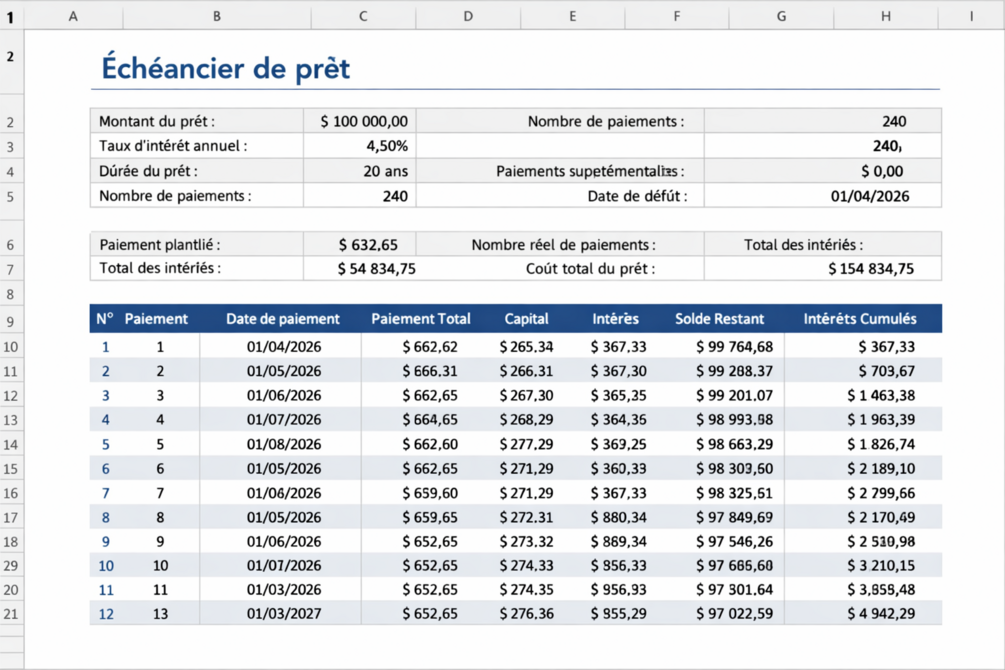Select cumulative interest cell '$ 1 463,38'
The width and height of the screenshot is (1005, 670).
pyautogui.click(x=881, y=396)
